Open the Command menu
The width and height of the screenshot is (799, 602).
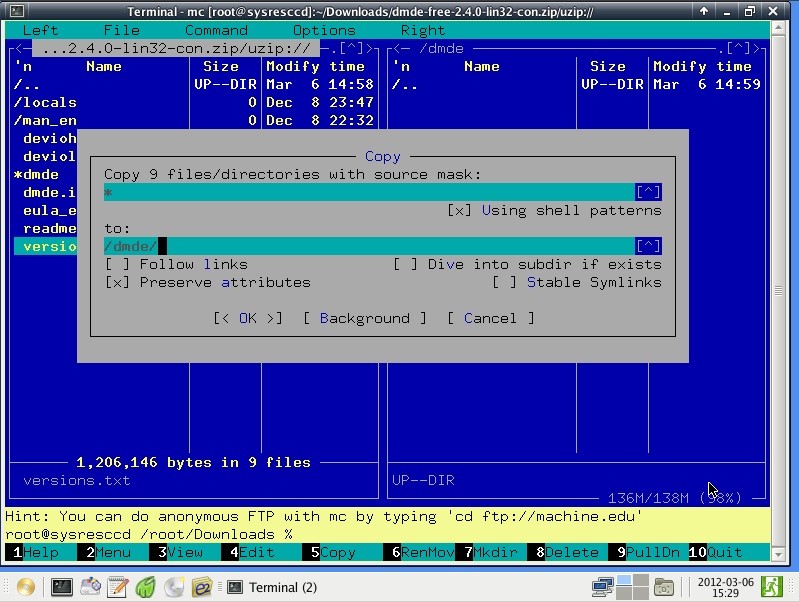(x=216, y=31)
